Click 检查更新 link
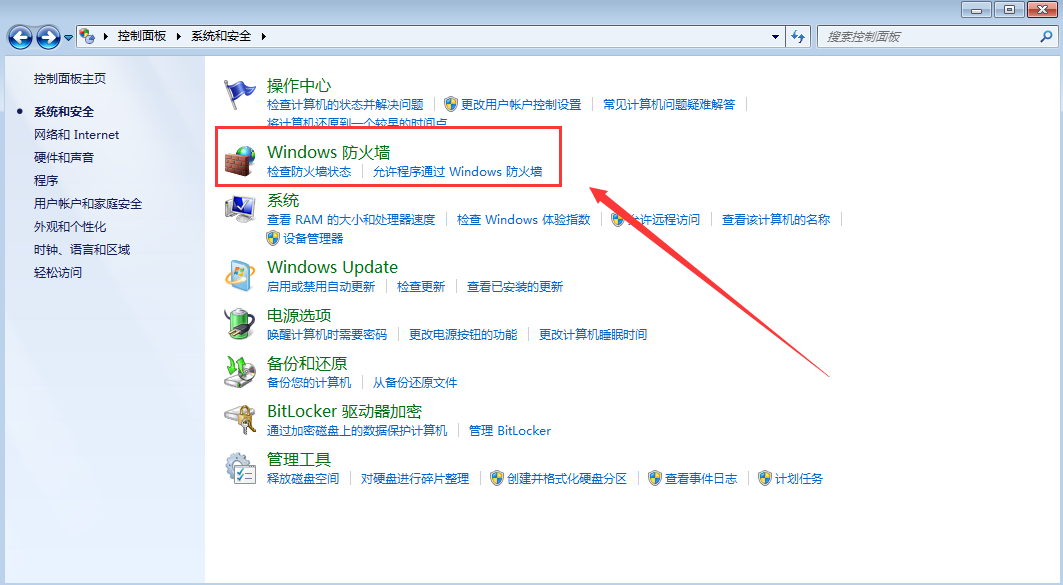The width and height of the screenshot is (1063, 585). click(421, 287)
